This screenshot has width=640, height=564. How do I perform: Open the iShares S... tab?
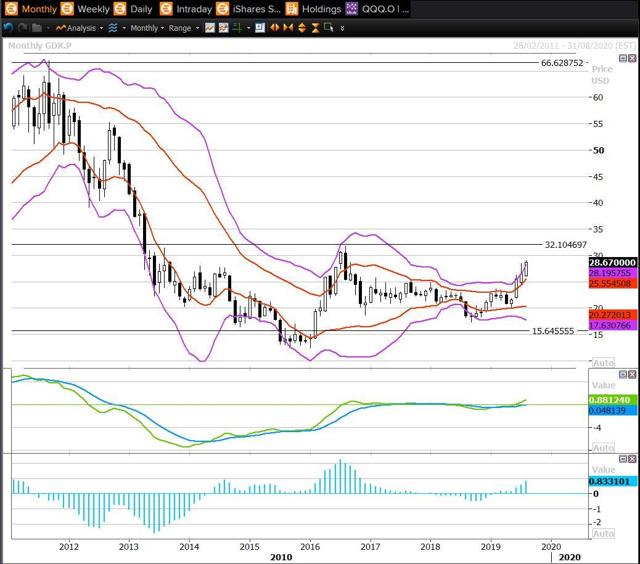249,9
